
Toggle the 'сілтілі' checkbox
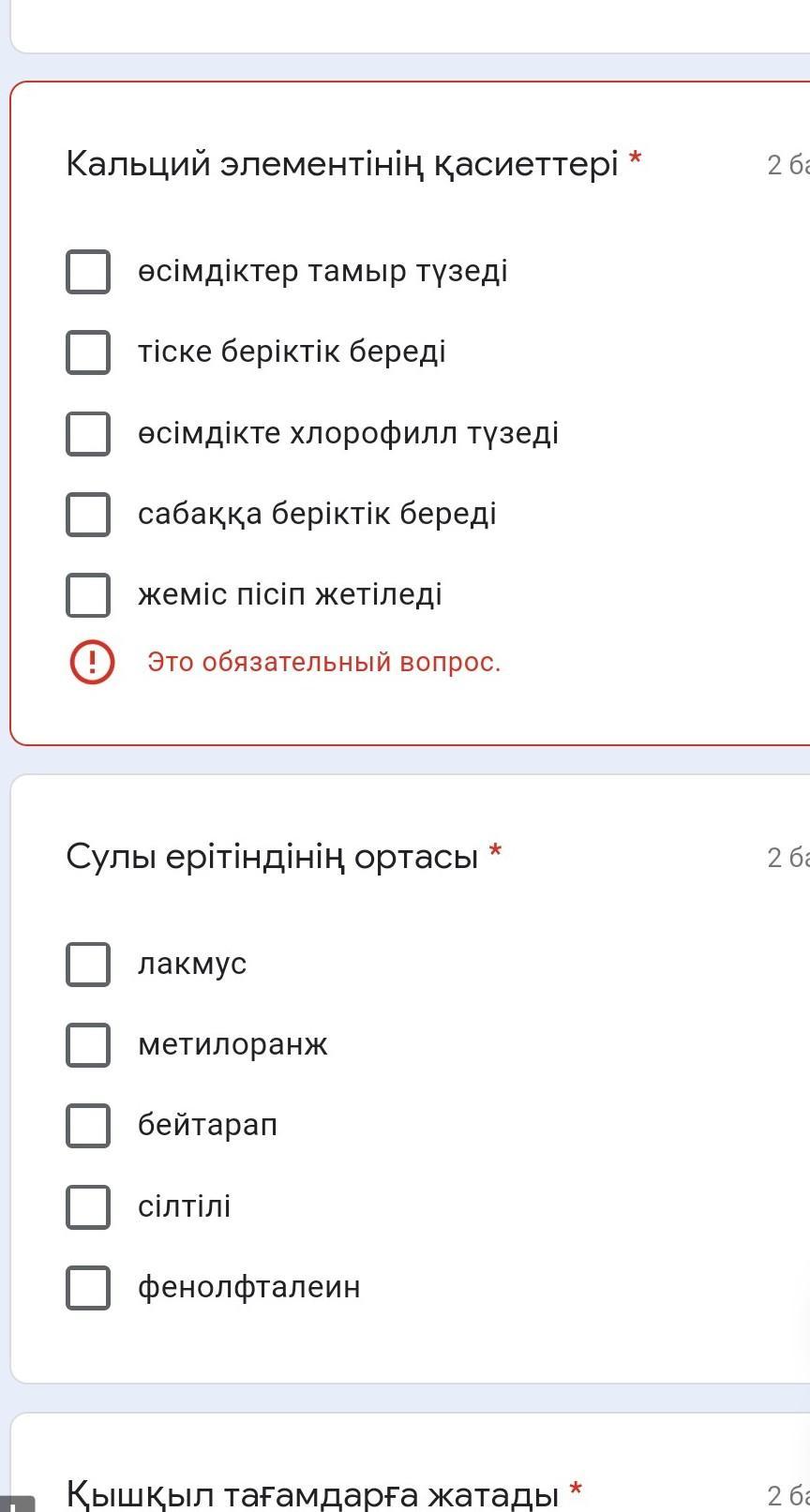[88, 1206]
